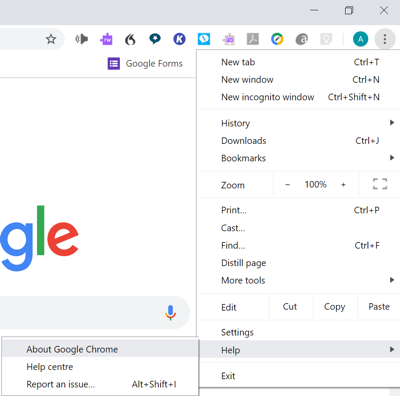Choose Cast... from the menu

299,228
